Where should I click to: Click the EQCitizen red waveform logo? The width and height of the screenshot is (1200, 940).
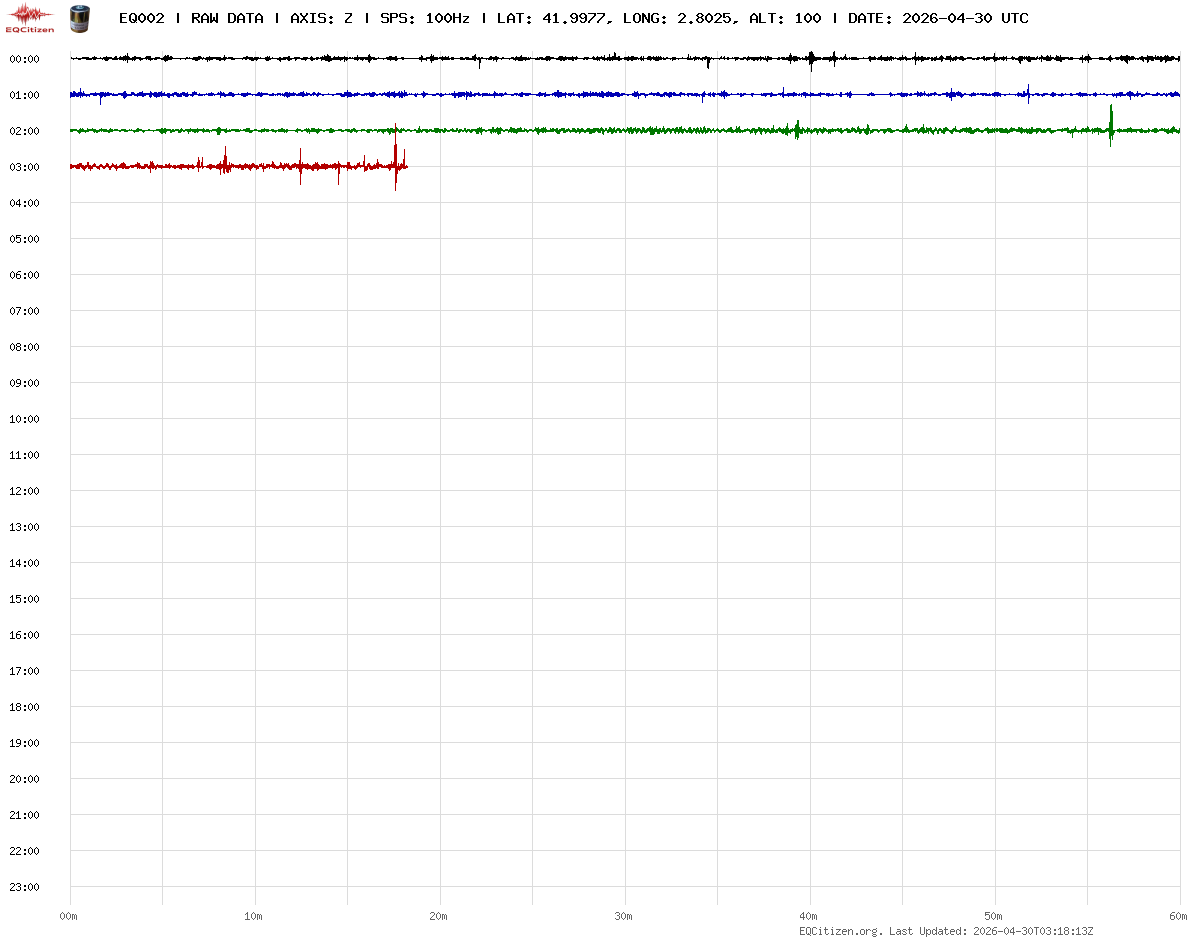(30, 17)
